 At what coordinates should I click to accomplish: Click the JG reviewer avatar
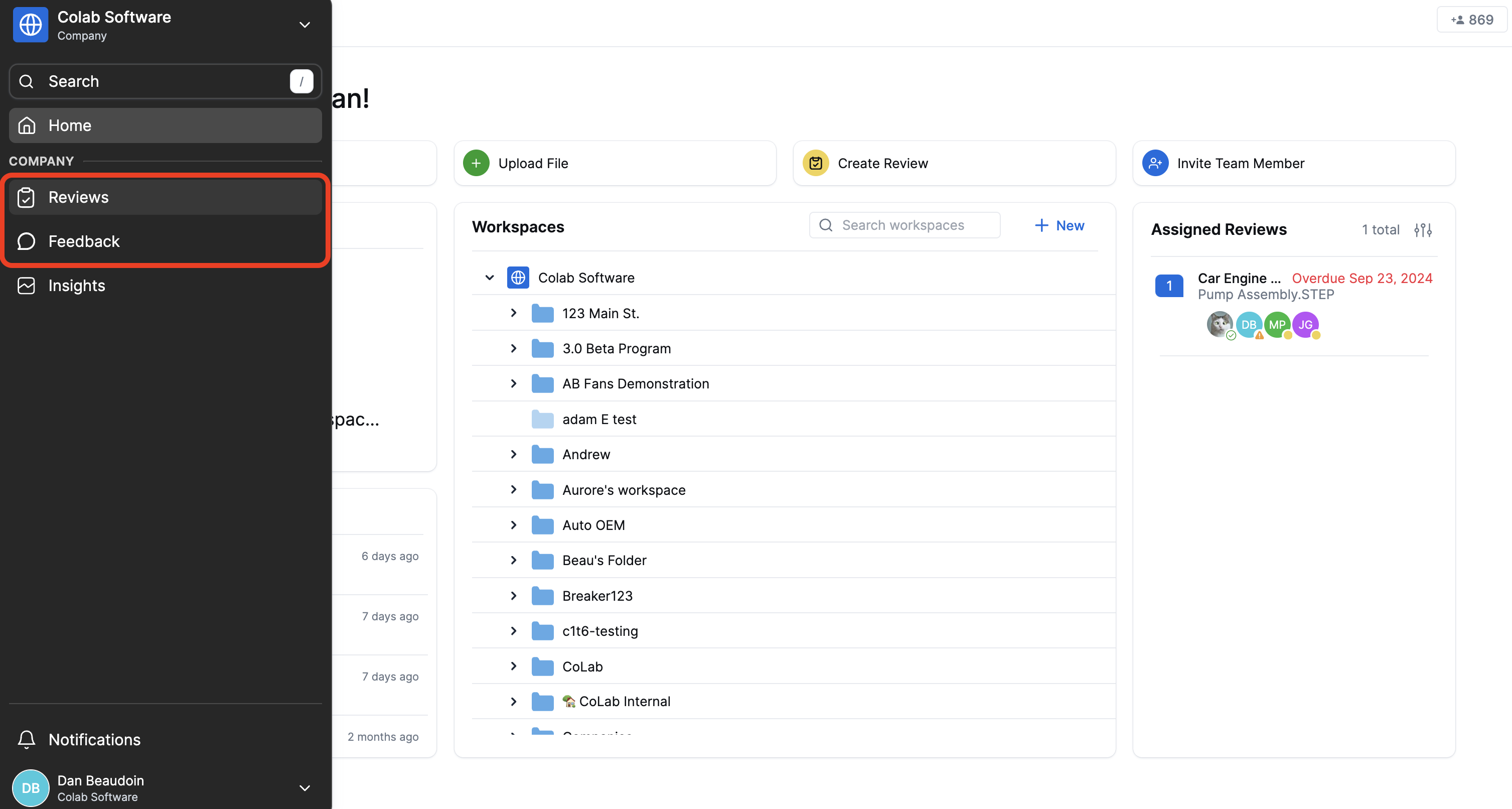pyautogui.click(x=1305, y=325)
